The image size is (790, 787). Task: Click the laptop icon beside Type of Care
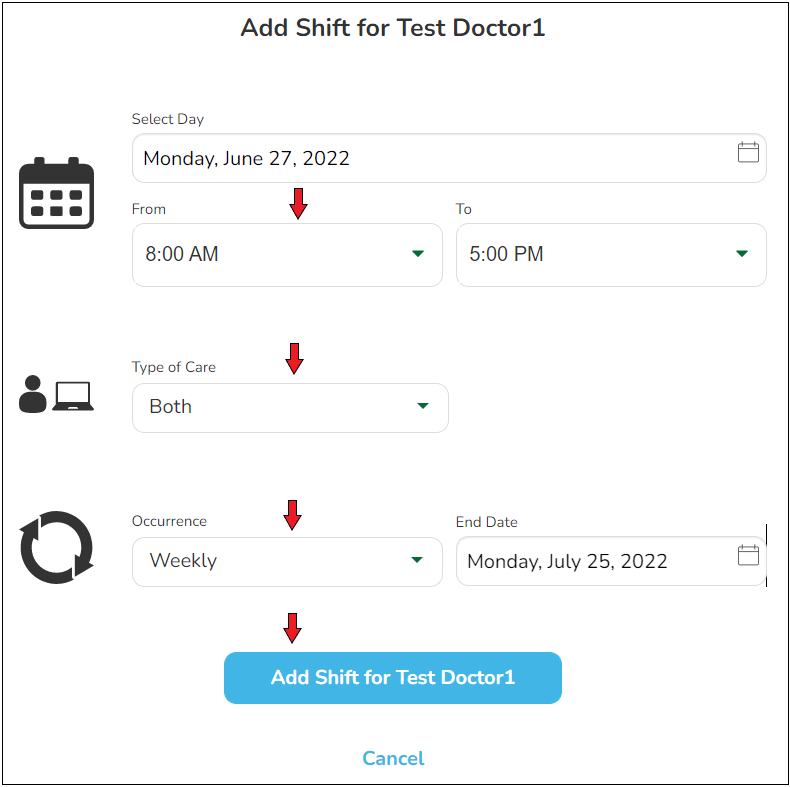pos(73,396)
